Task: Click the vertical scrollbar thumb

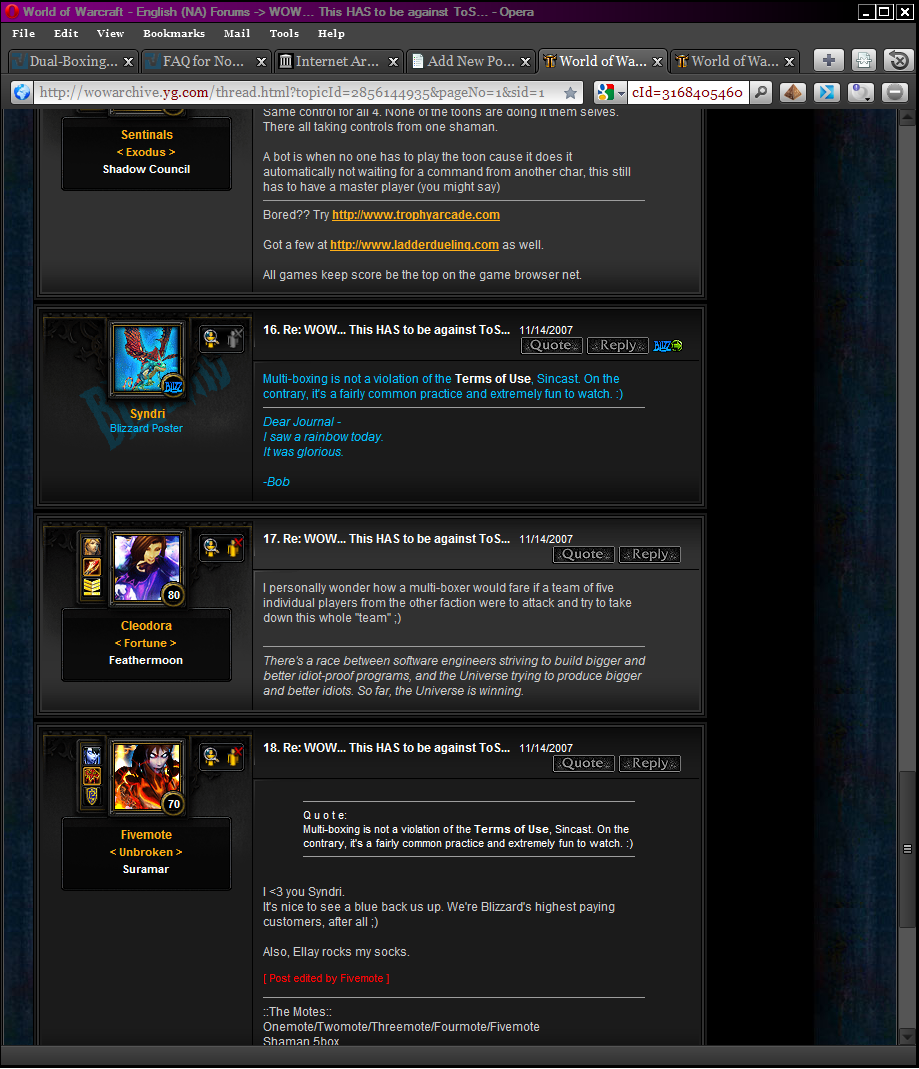Action: coord(907,849)
